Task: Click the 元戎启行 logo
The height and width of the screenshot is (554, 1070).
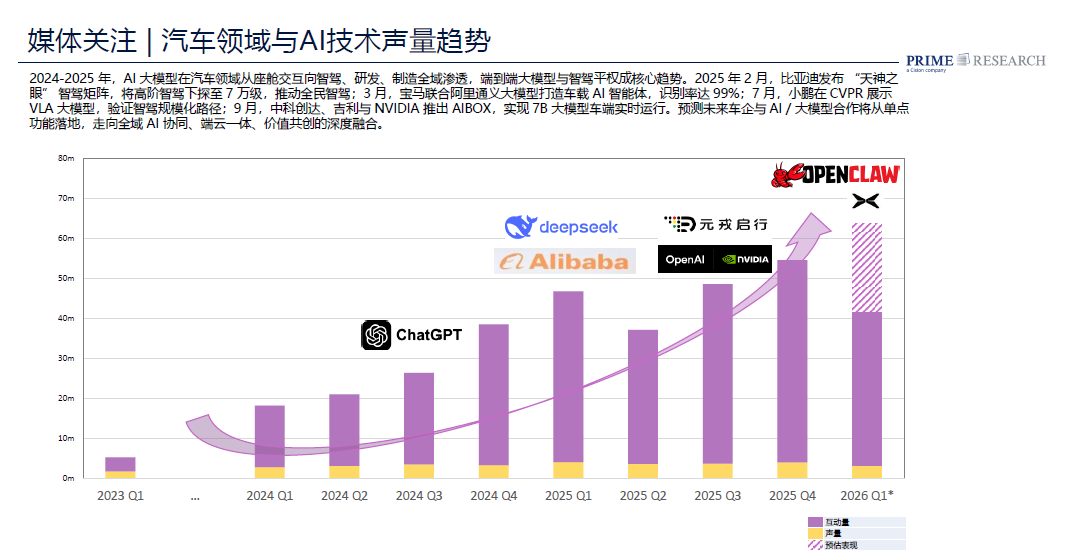Action: [x=716, y=224]
